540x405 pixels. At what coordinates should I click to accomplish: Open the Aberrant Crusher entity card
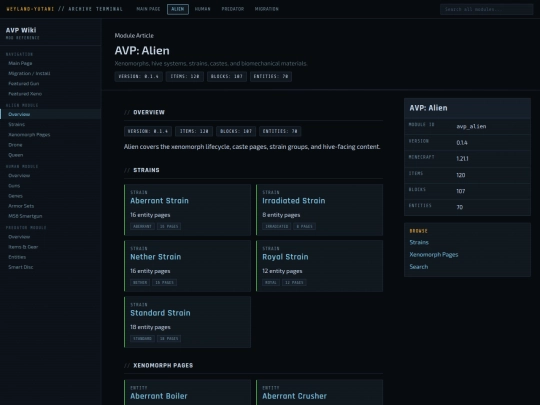pyautogui.click(x=319, y=393)
